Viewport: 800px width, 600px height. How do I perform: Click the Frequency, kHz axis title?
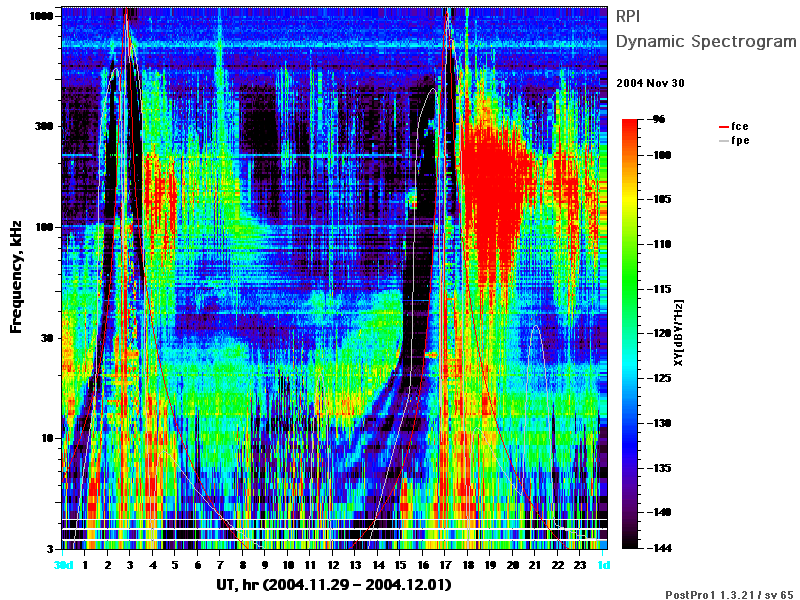[x=16, y=277]
